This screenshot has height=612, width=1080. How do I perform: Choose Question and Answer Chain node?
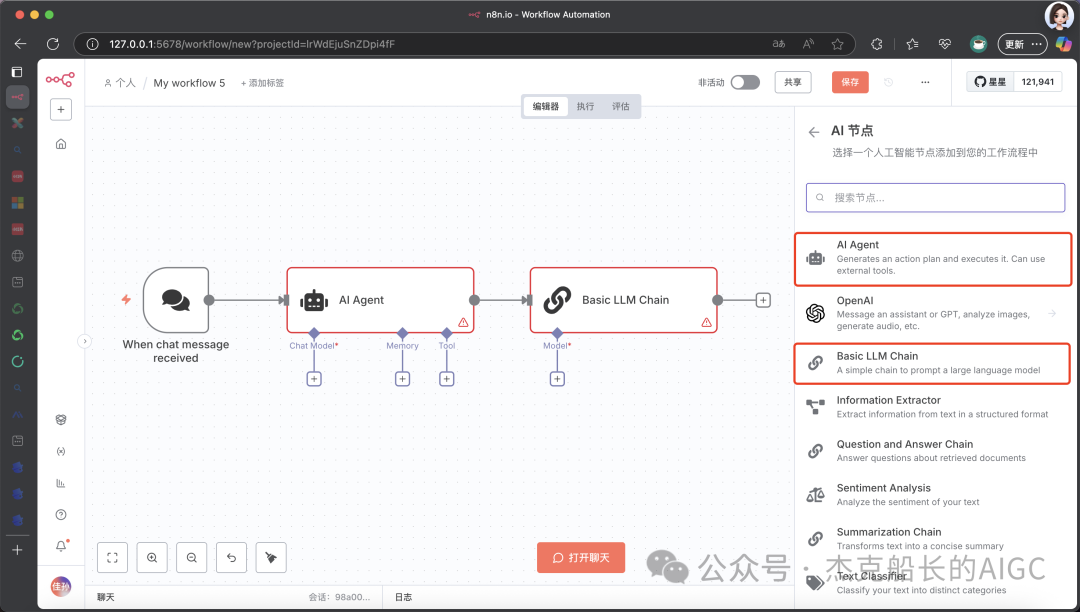933,451
